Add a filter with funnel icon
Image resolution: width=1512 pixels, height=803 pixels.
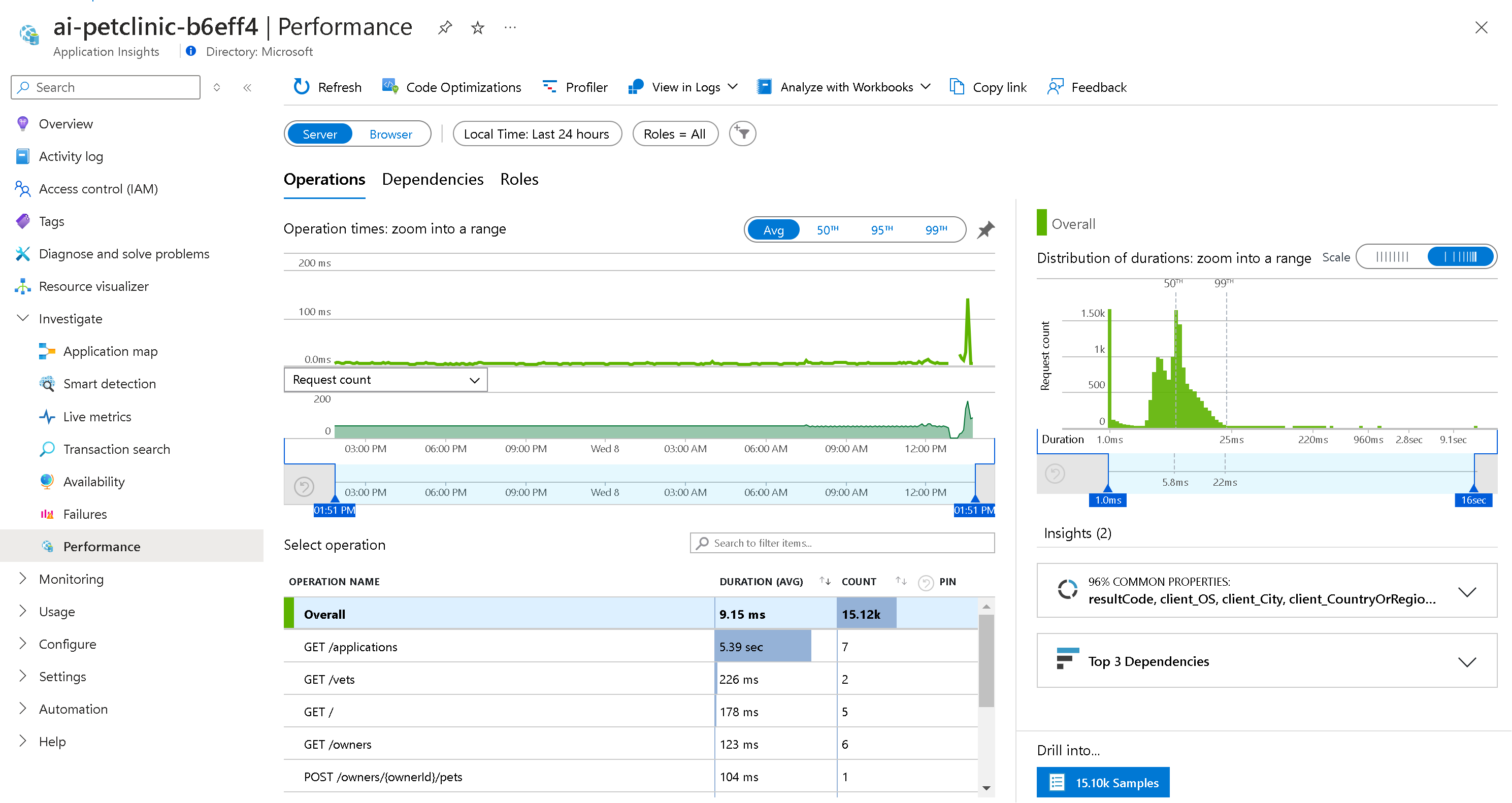742,134
